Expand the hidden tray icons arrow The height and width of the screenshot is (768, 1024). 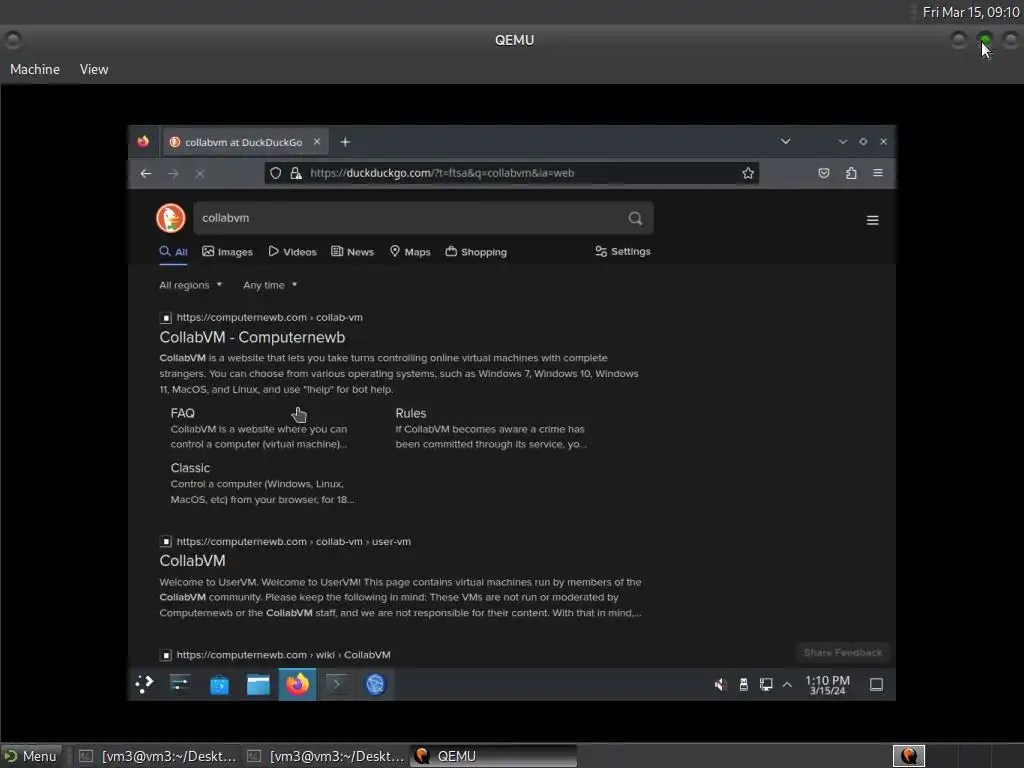[788, 684]
